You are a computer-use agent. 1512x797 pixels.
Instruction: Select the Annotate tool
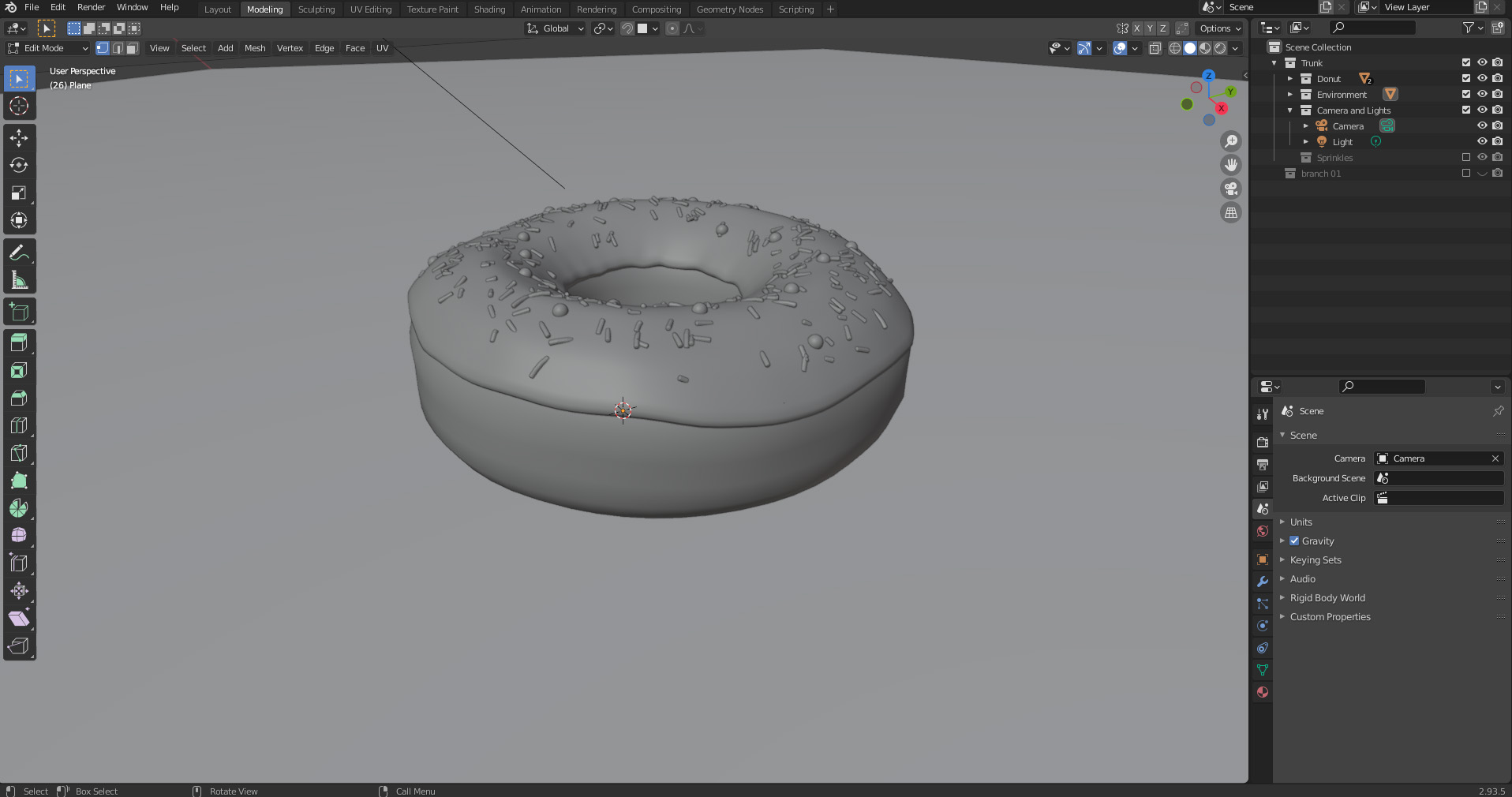(x=19, y=251)
